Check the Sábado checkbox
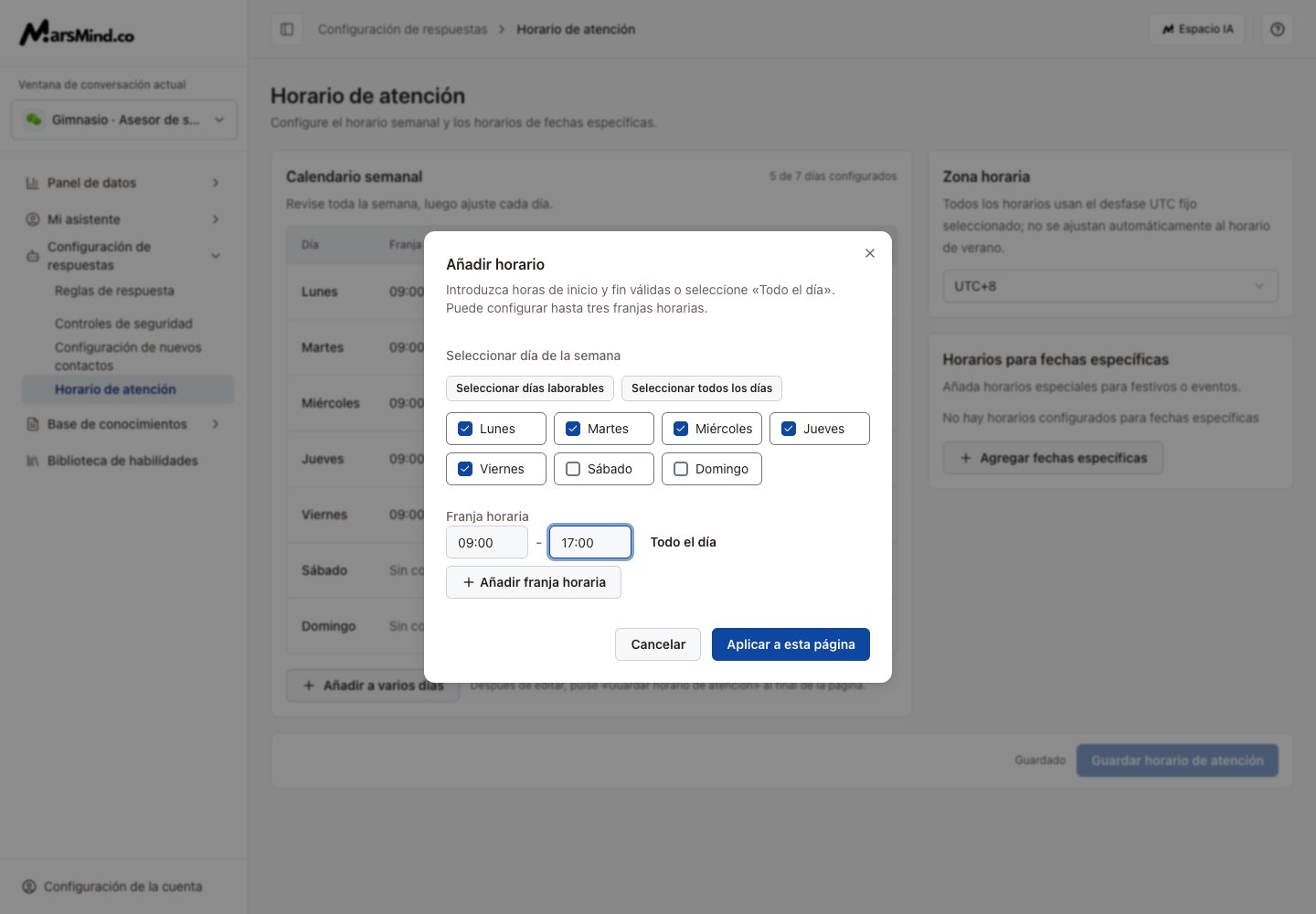Image resolution: width=1316 pixels, height=914 pixels. 573,469
